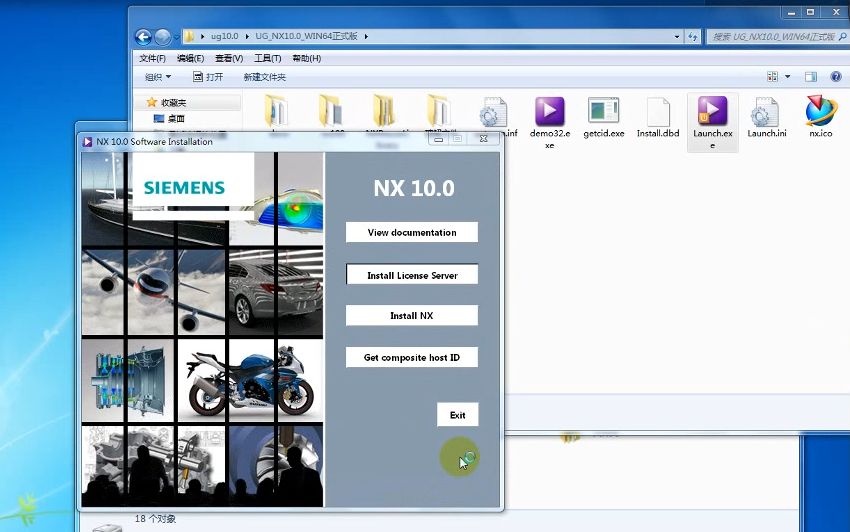Click the Explorer help question mark icon

(836, 76)
